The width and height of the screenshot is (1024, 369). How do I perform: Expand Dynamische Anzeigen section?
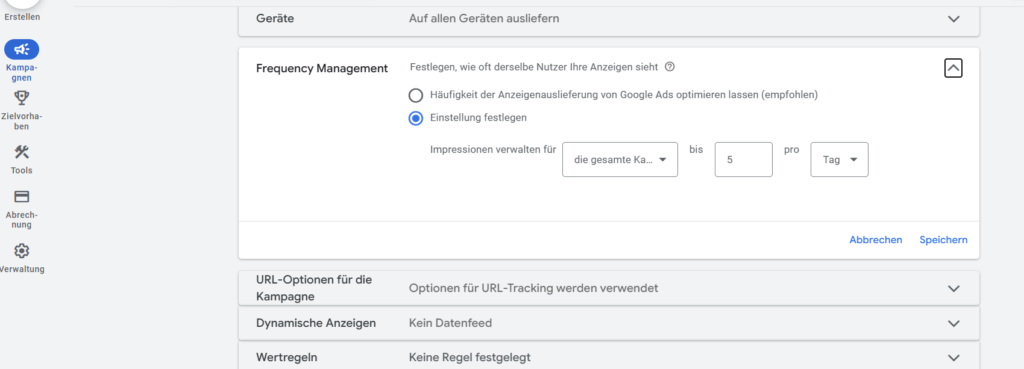(x=953, y=323)
